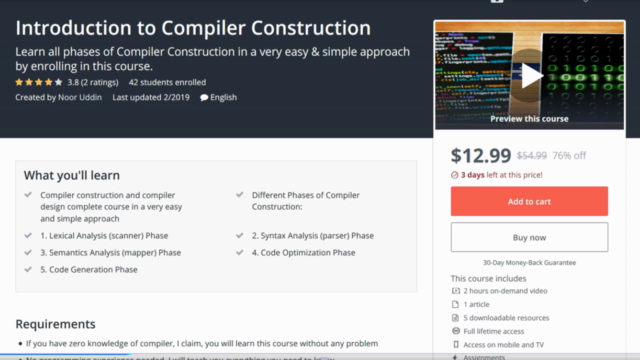
Task: Click the Buy now button
Action: 529,237
